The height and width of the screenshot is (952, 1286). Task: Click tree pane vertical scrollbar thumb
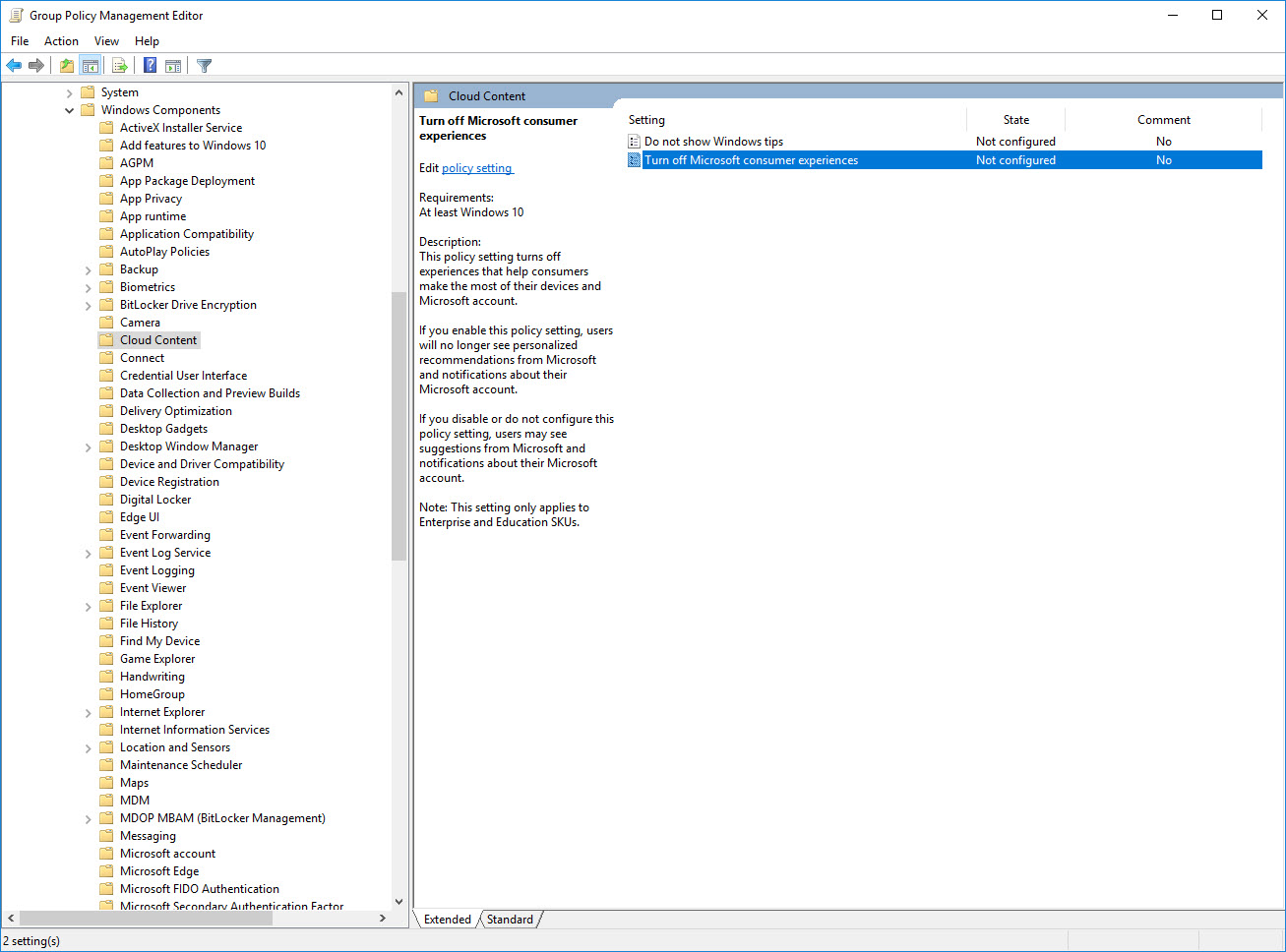point(398,426)
